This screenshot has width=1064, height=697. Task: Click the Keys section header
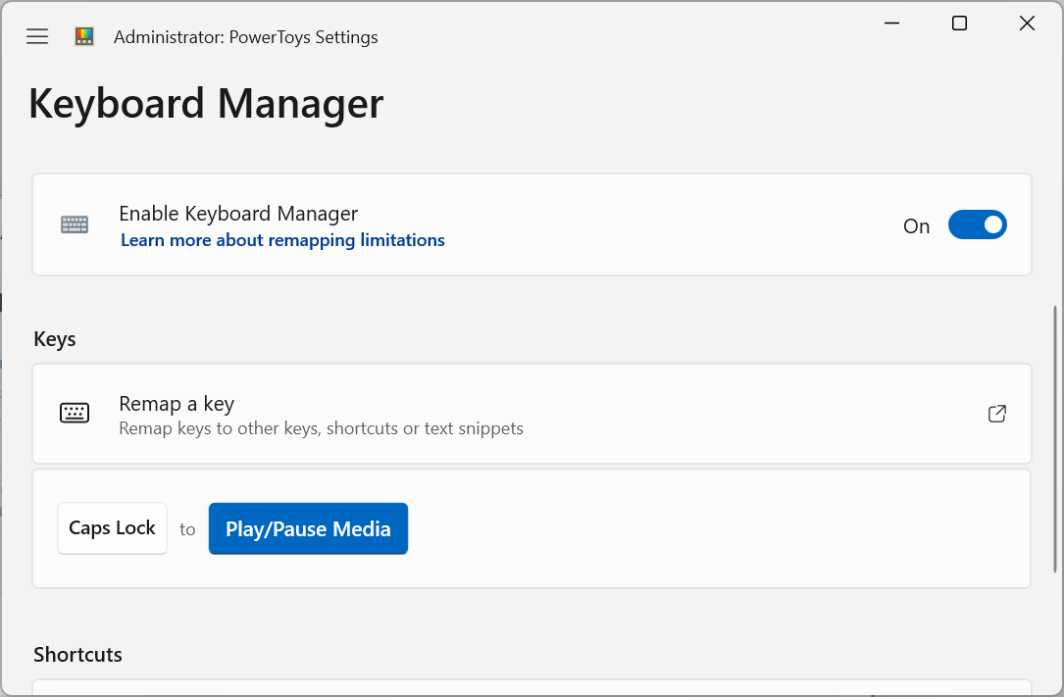click(x=55, y=339)
